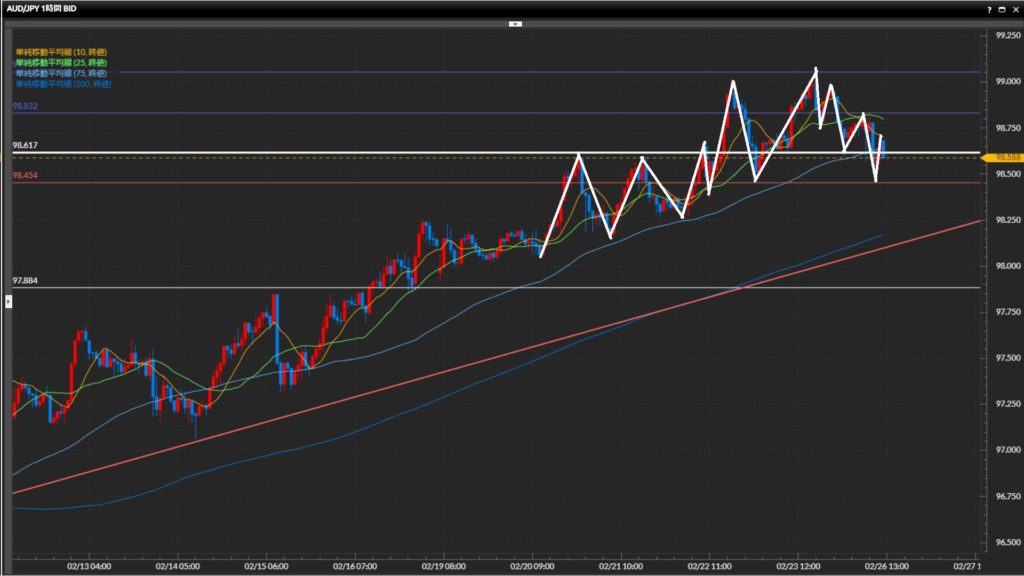Select the gray horizontal line at 97.884

[x=300, y=288]
